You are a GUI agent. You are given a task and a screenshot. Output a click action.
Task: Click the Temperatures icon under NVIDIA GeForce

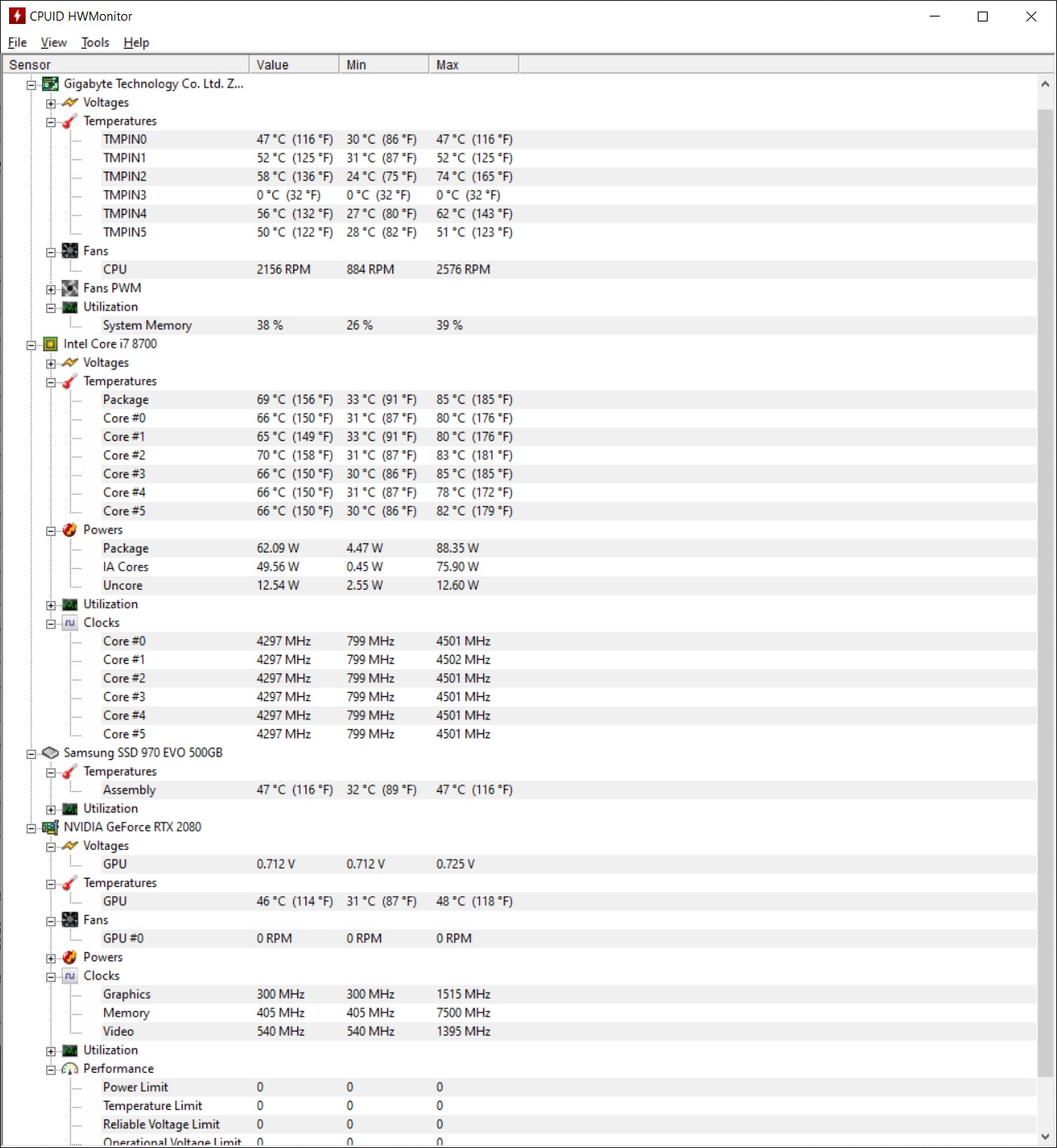[x=70, y=883]
